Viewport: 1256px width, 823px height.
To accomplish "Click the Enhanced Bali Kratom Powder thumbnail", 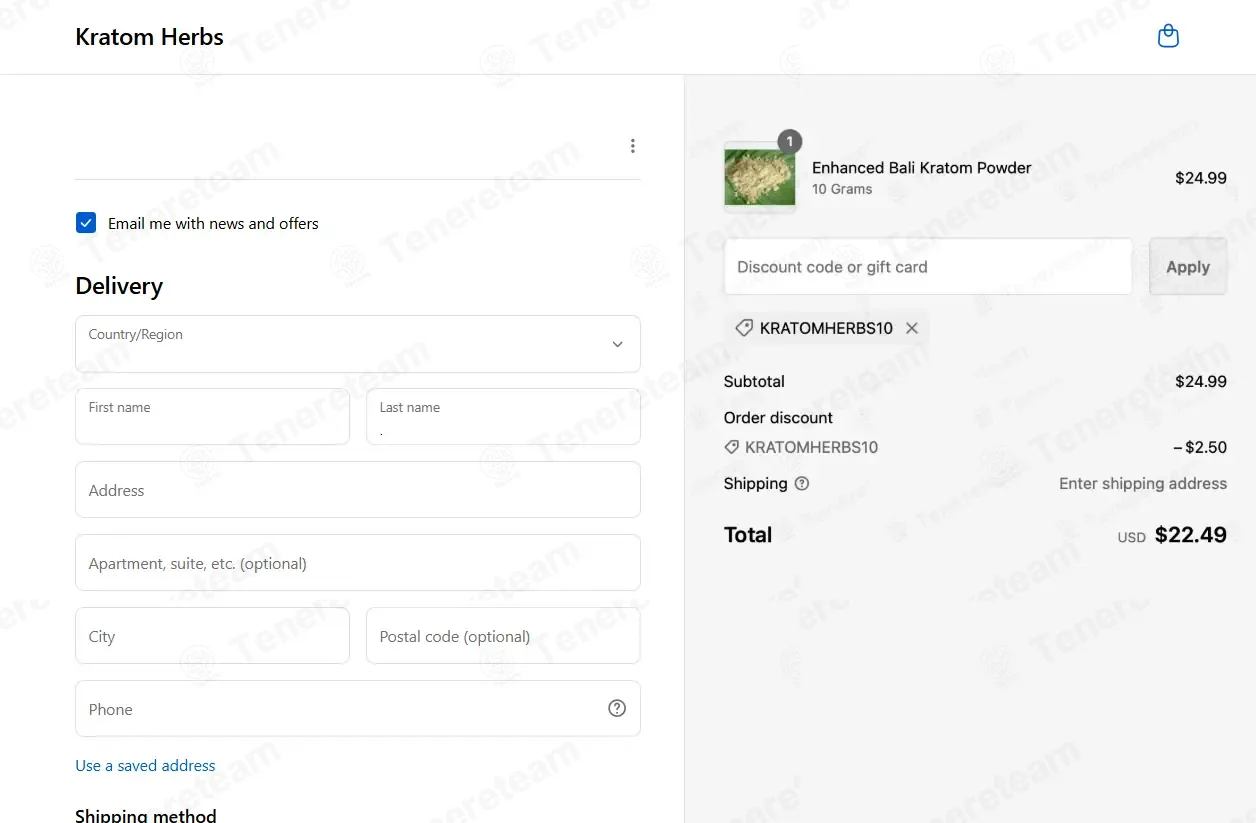I will (x=759, y=178).
